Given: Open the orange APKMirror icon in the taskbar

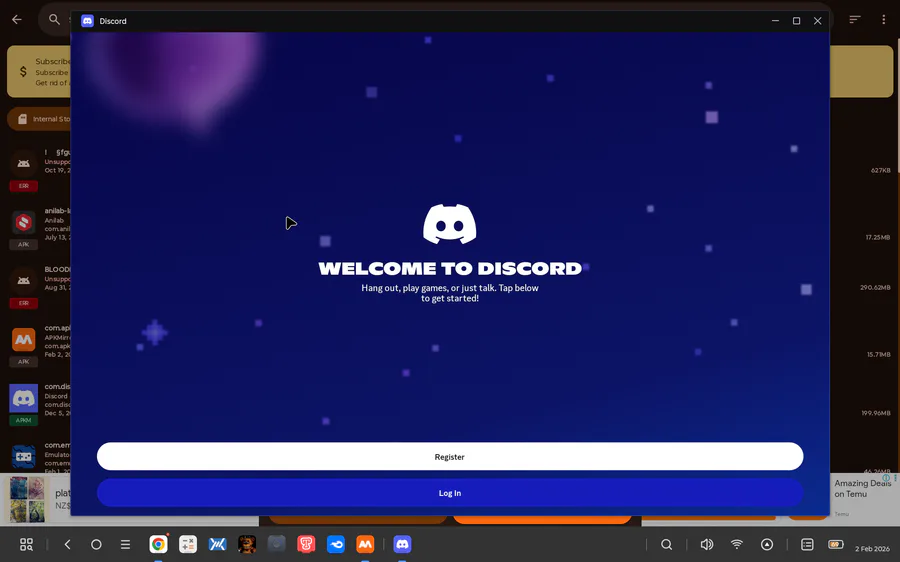Looking at the screenshot, I should (365, 544).
